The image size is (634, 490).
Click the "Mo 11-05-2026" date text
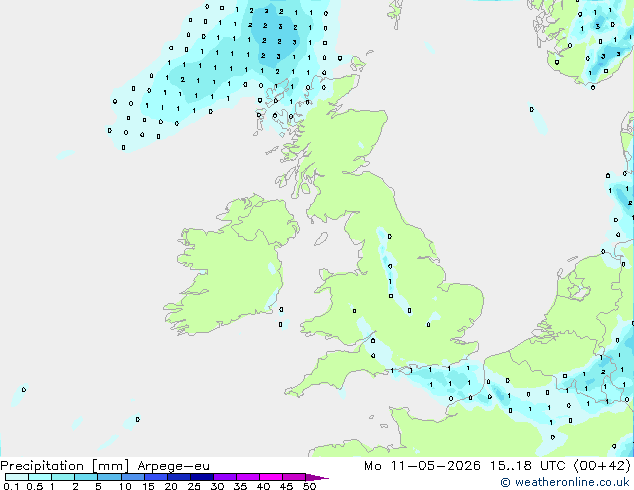(423, 466)
